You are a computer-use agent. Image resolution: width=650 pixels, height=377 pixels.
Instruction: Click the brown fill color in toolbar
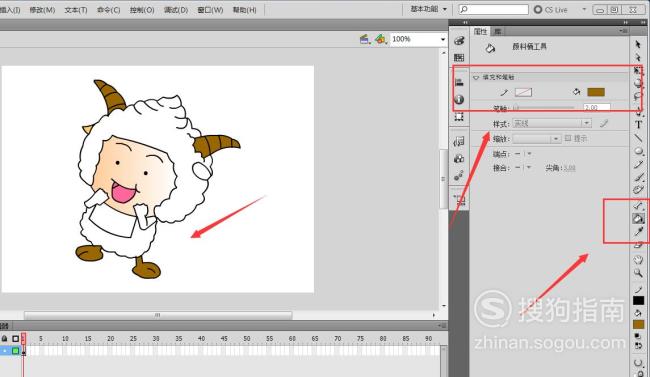click(638, 324)
